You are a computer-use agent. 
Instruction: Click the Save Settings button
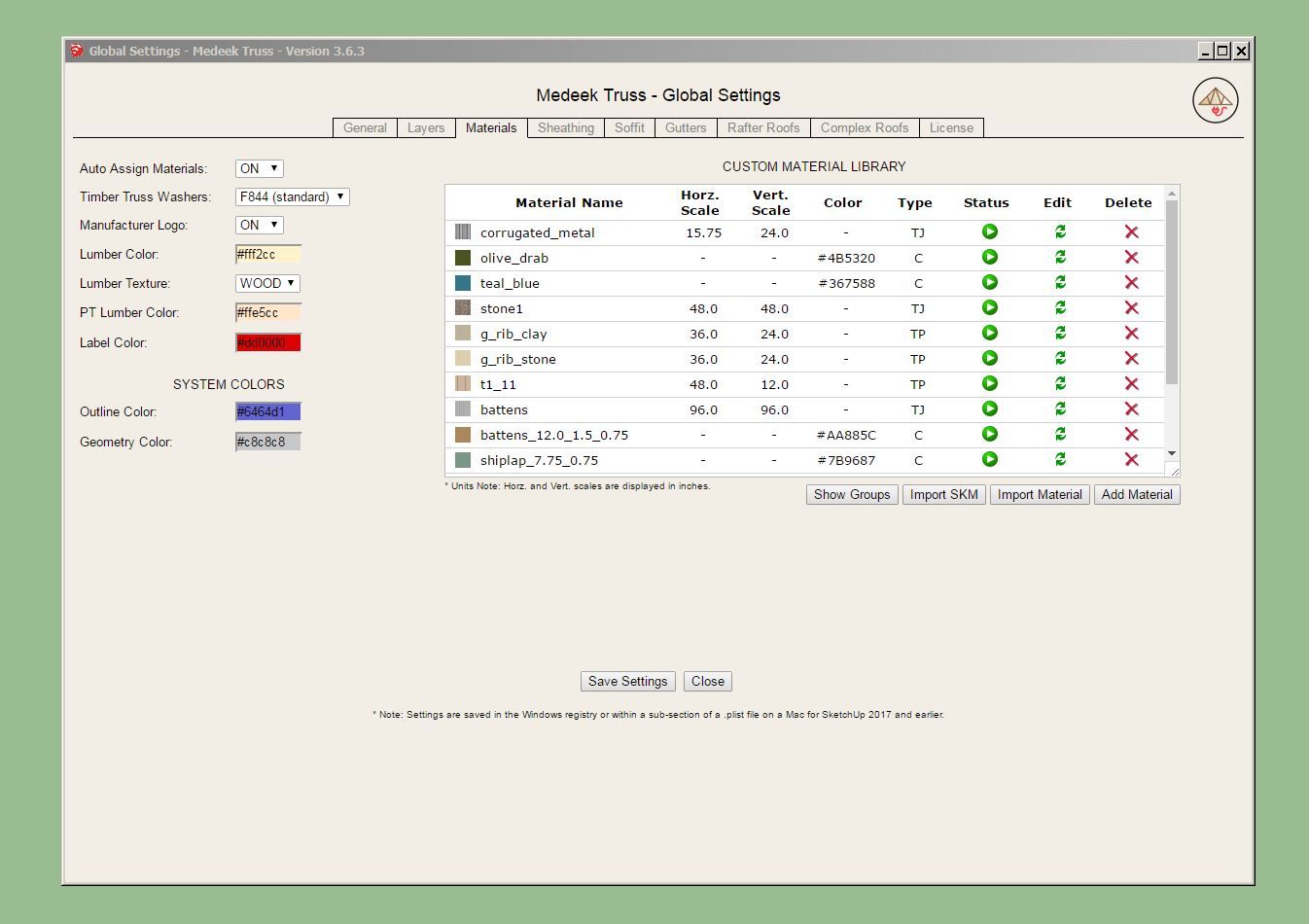point(627,682)
